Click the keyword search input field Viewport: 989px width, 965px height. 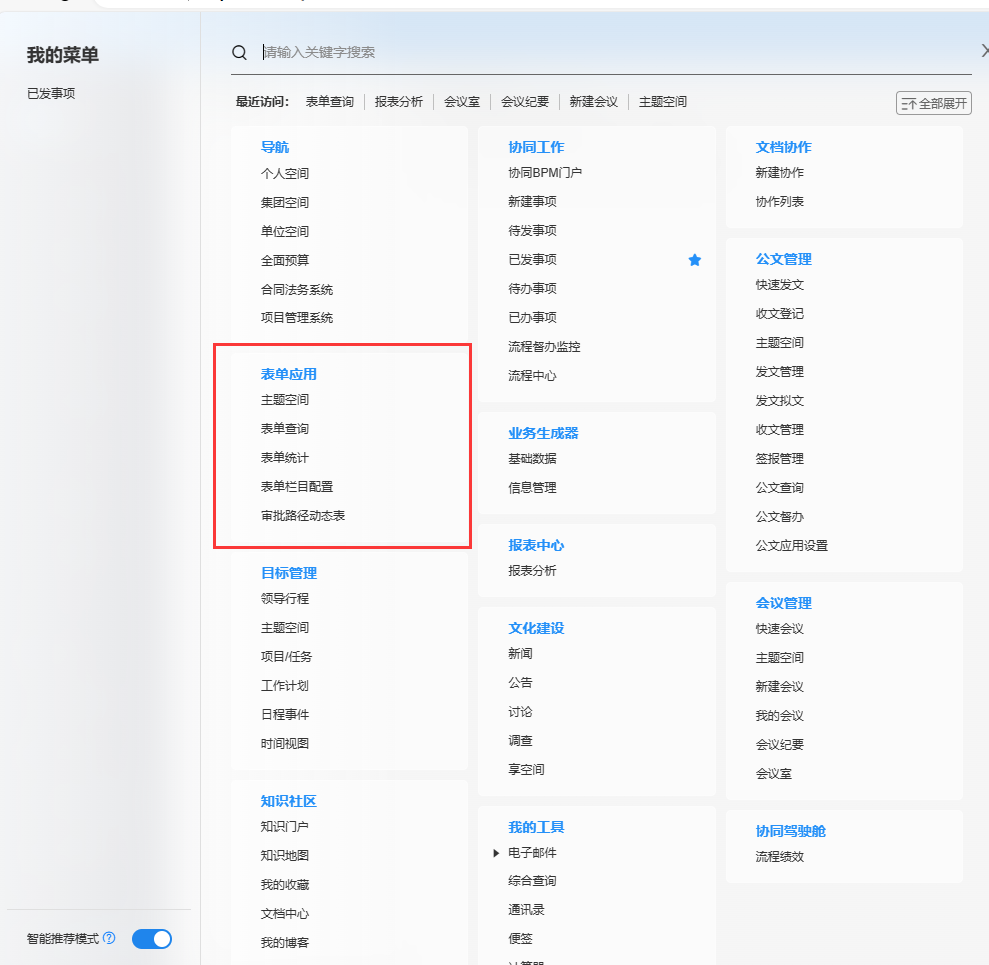point(600,52)
